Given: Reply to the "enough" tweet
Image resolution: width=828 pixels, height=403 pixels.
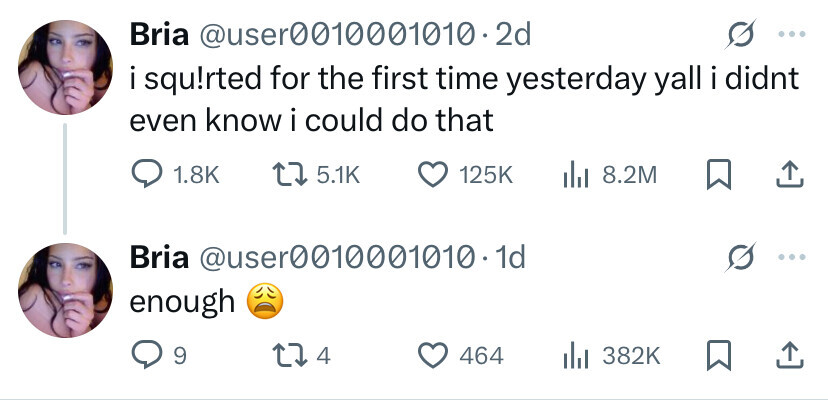Looking at the screenshot, I should (148, 354).
